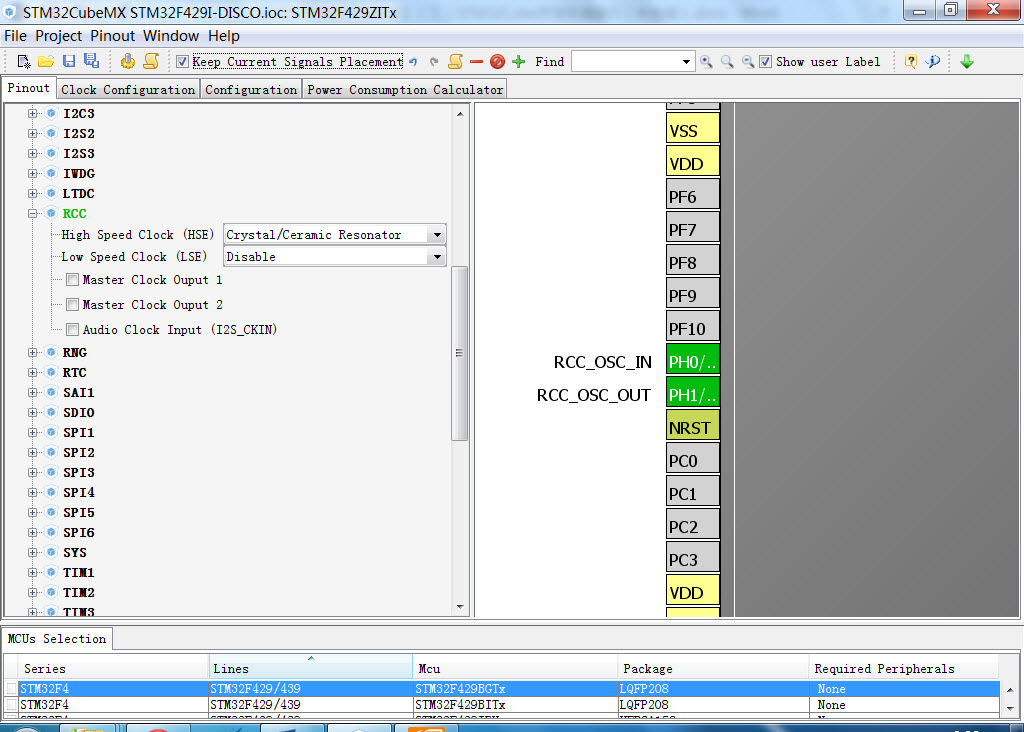This screenshot has width=1024, height=732.
Task: Click the orange scroll icon after Redo
Action: pos(456,61)
